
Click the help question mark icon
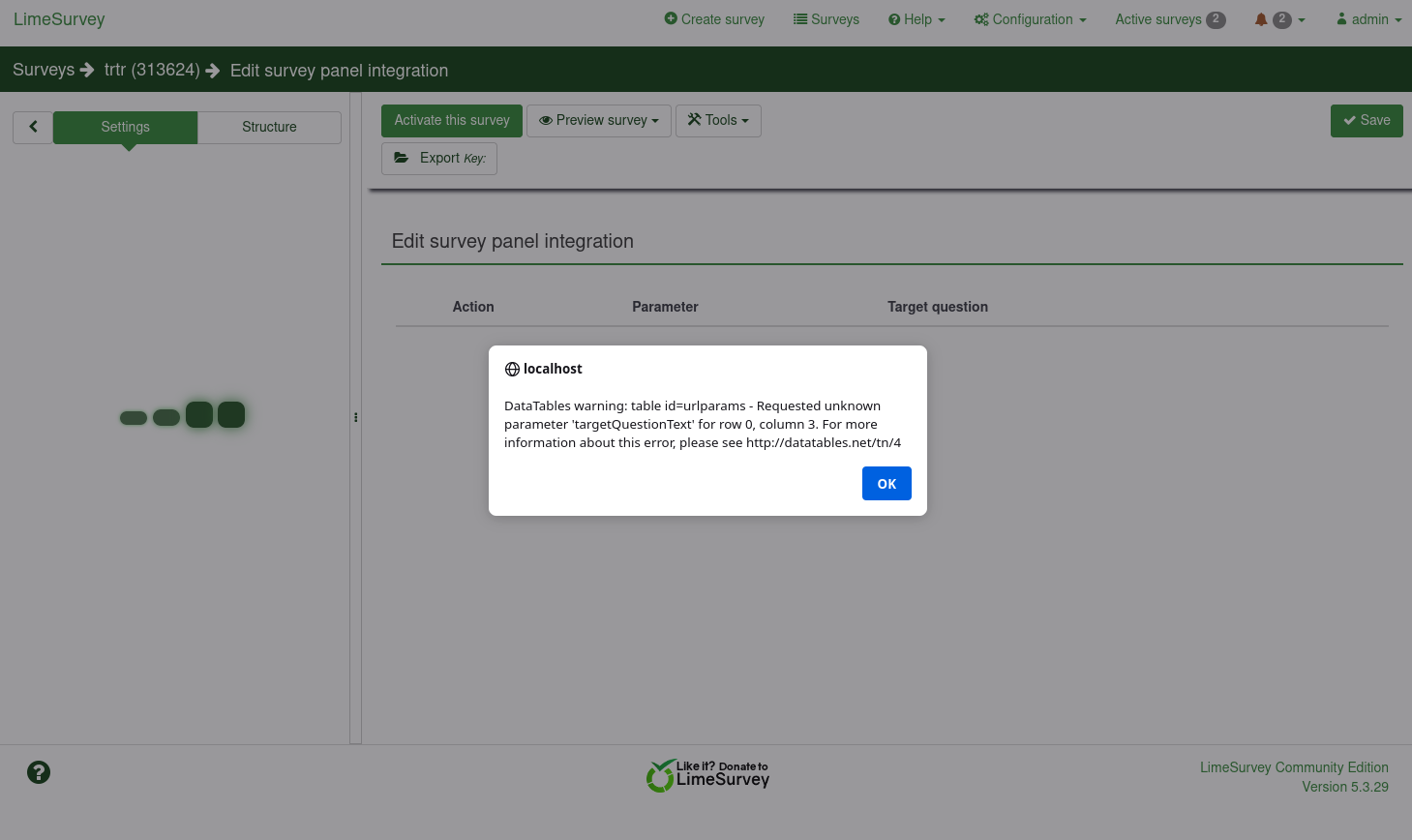point(39,772)
